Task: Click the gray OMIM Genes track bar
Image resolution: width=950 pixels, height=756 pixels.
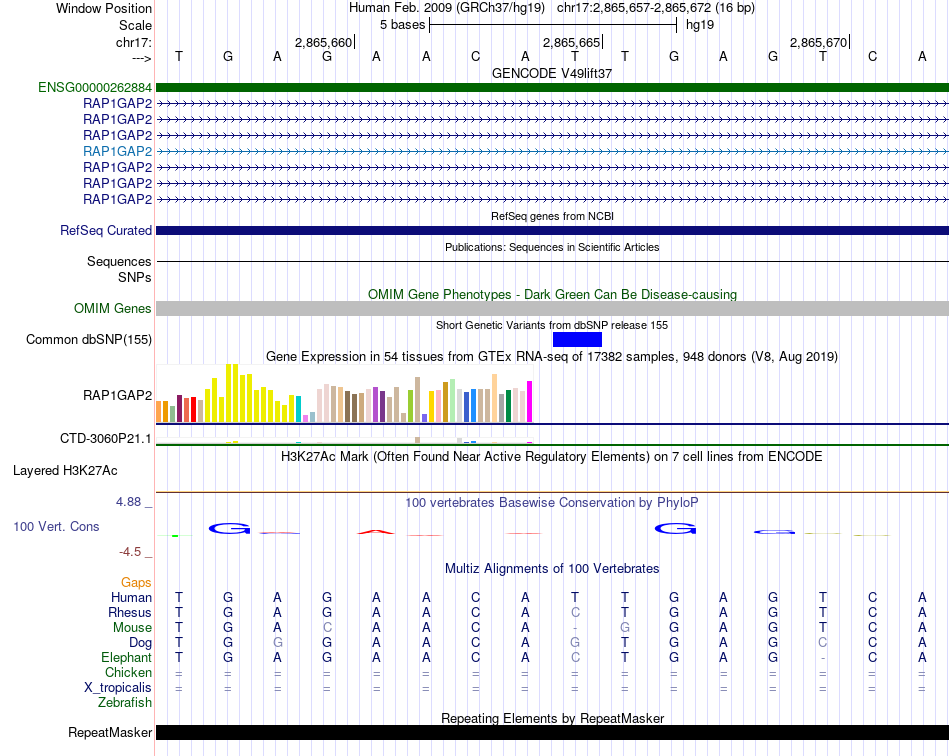Action: (x=552, y=309)
